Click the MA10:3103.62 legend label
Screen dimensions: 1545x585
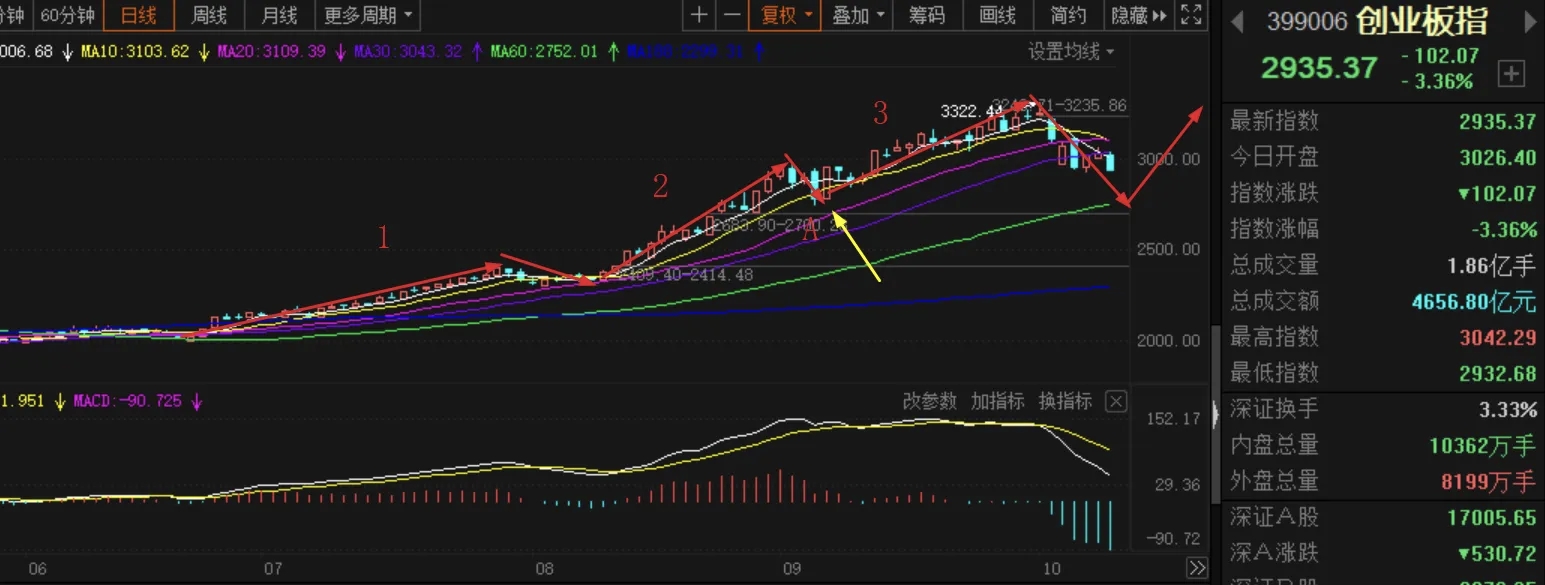click(134, 51)
